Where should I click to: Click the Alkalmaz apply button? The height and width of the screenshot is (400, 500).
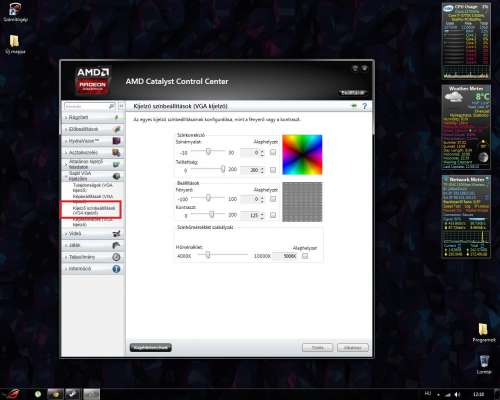pos(353,348)
